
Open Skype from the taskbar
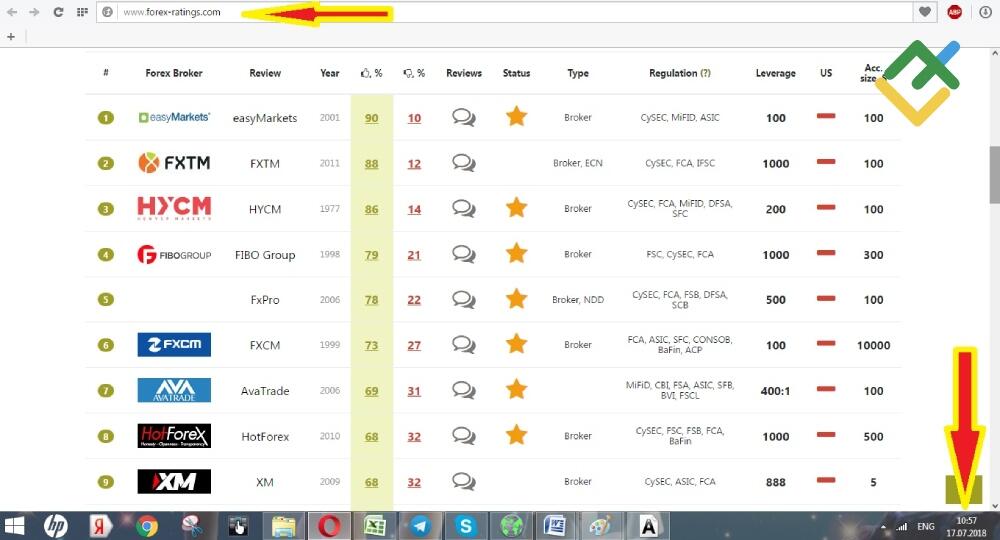[x=466, y=527]
